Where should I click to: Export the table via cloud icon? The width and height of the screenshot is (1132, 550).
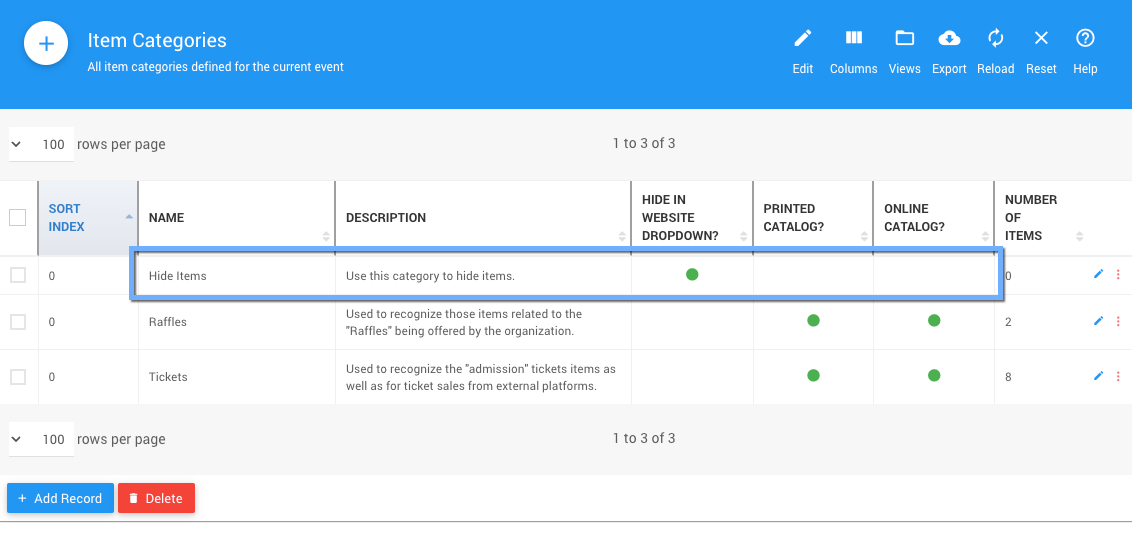click(949, 50)
